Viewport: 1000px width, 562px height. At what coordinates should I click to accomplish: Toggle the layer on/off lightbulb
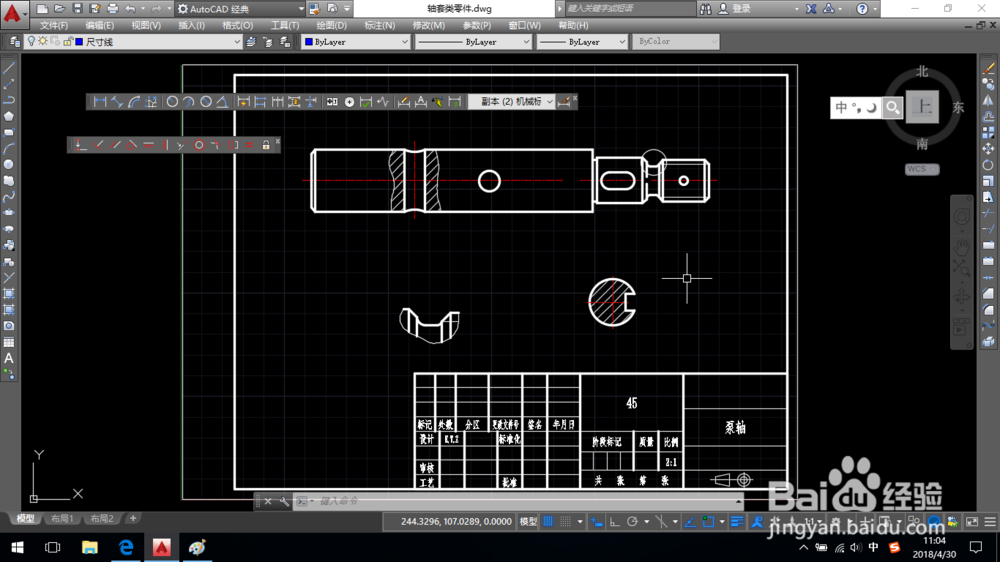pyautogui.click(x=31, y=41)
